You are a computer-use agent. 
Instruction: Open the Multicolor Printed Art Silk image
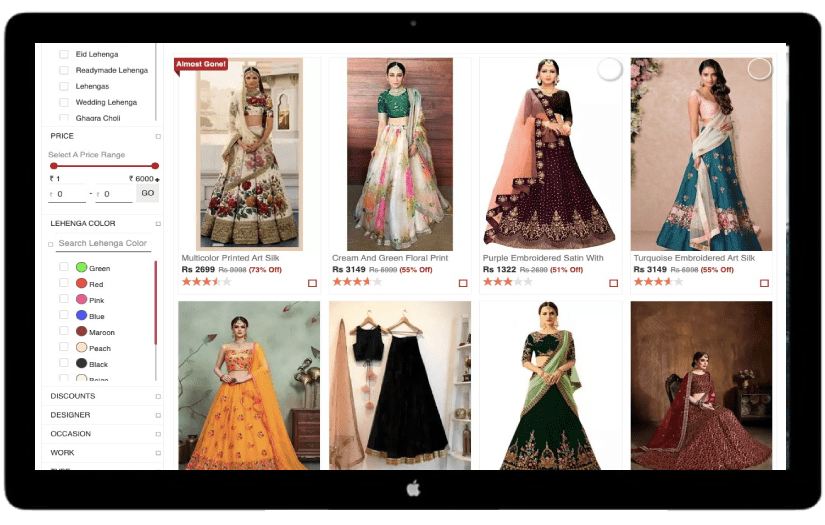tap(249, 154)
